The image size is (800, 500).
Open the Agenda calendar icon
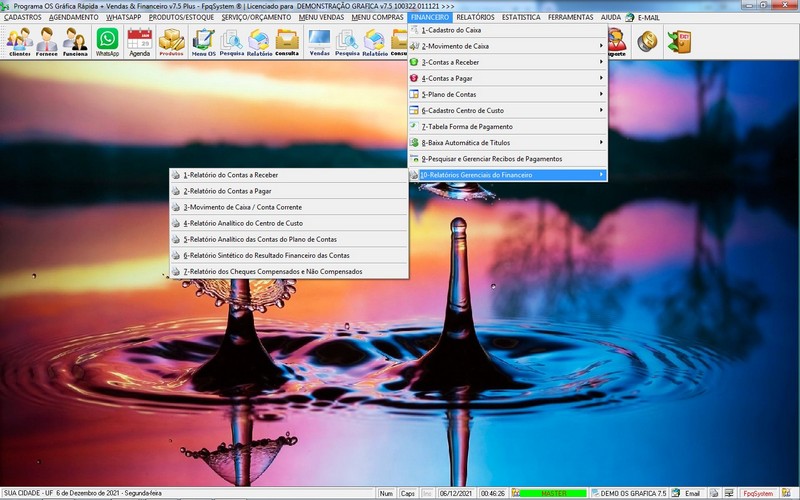pos(139,41)
